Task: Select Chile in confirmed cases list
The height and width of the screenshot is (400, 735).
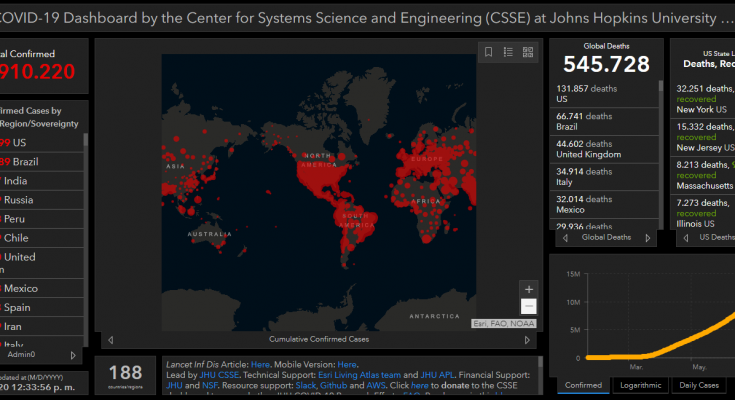Action: point(42,238)
